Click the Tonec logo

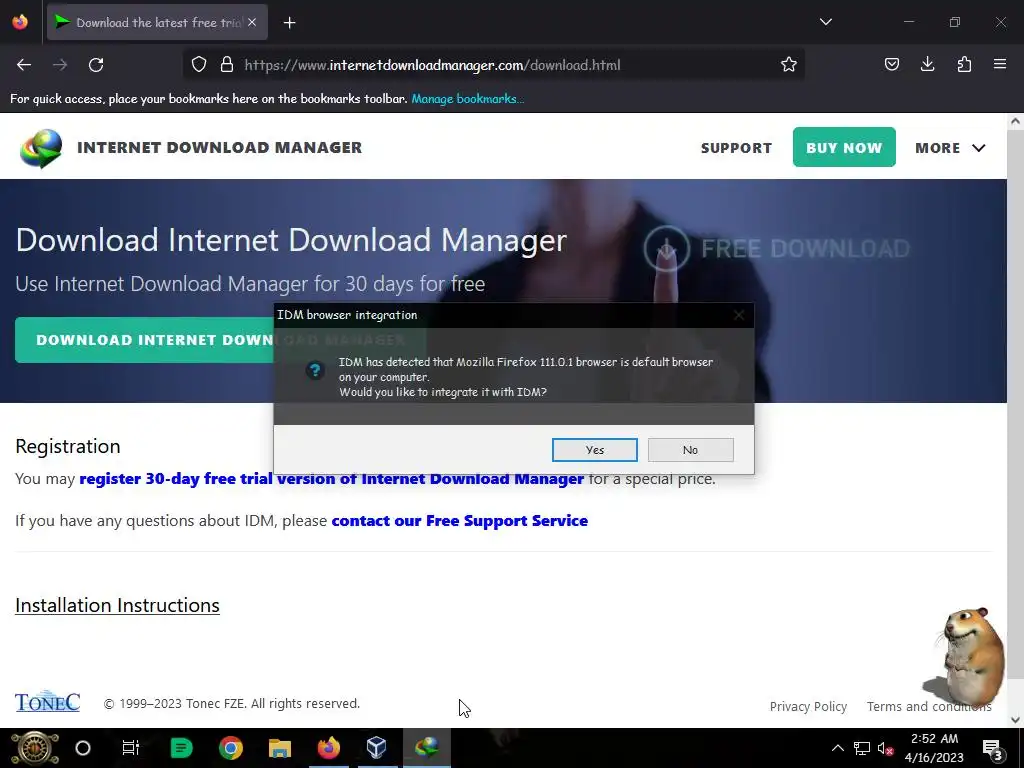(x=48, y=701)
